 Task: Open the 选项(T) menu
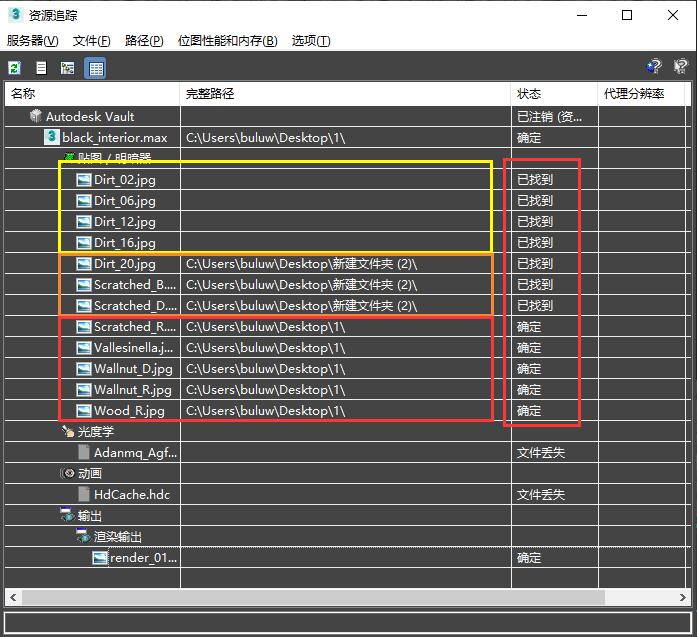tap(311, 41)
